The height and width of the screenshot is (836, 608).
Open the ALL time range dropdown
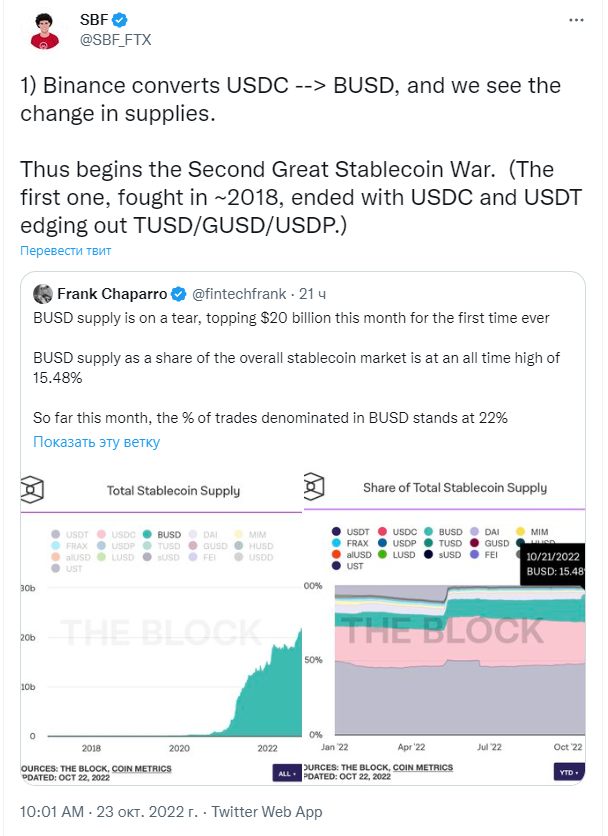coord(287,773)
